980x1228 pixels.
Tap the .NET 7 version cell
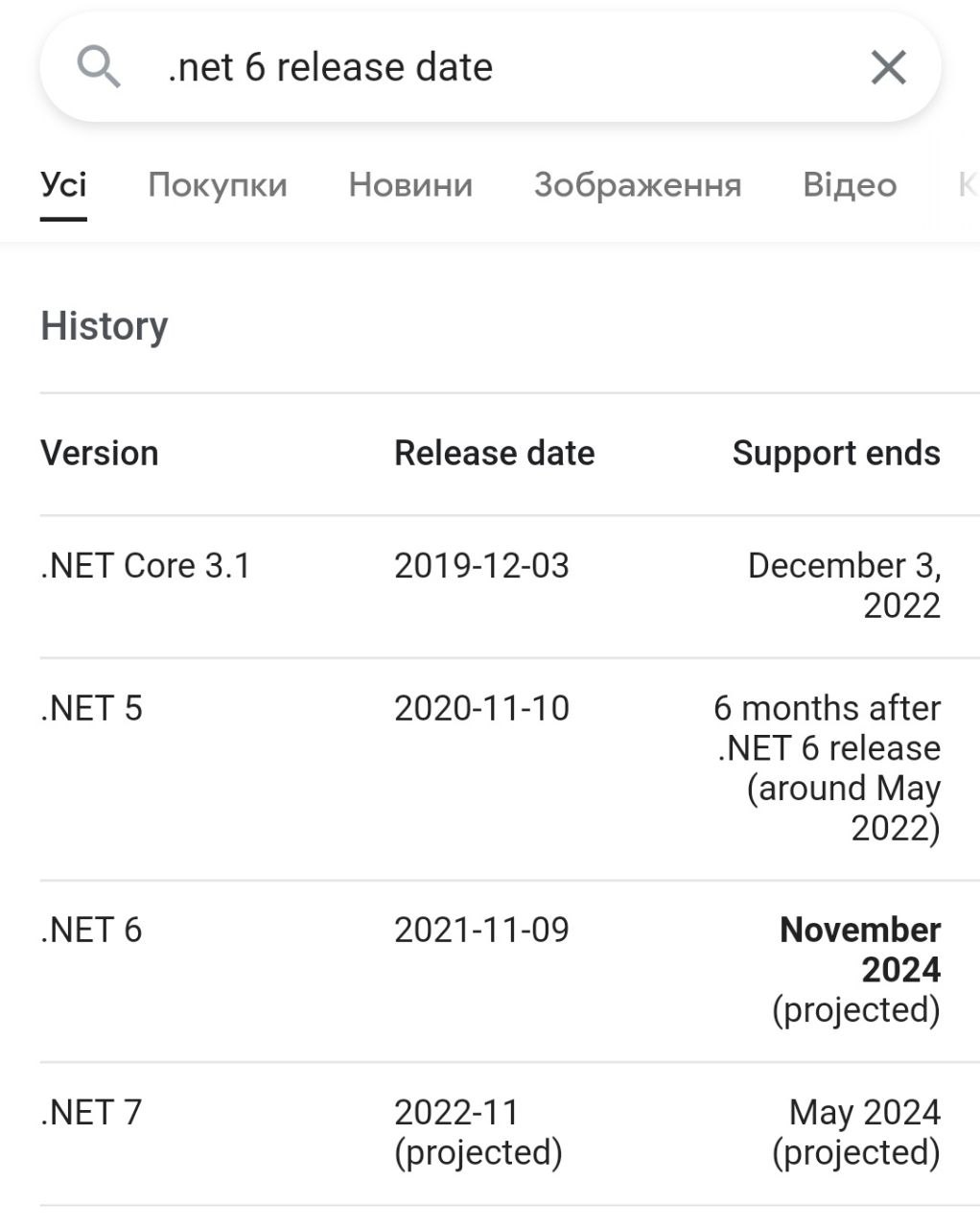pyautogui.click(x=91, y=1113)
